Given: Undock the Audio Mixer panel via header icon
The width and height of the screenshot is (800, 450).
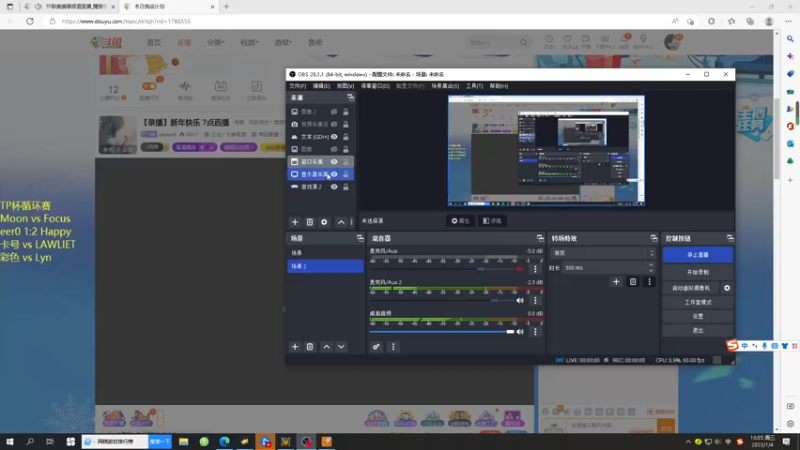Looking at the screenshot, I should (540, 238).
